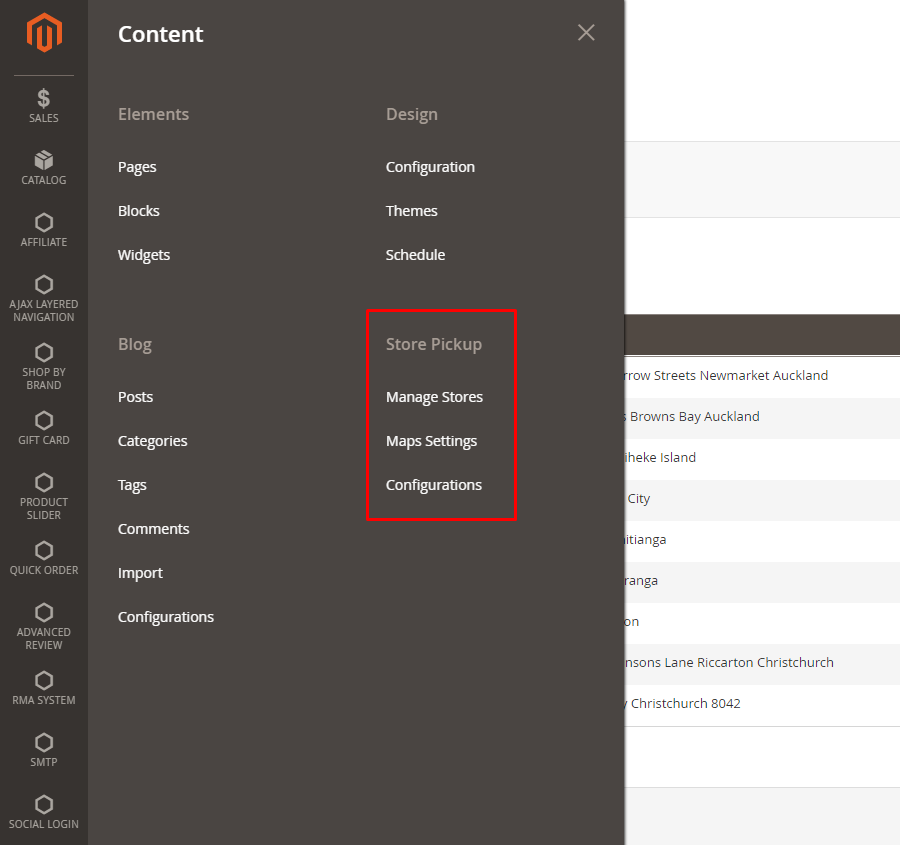The image size is (900, 845).
Task: Open Themes under Design
Action: tap(411, 211)
